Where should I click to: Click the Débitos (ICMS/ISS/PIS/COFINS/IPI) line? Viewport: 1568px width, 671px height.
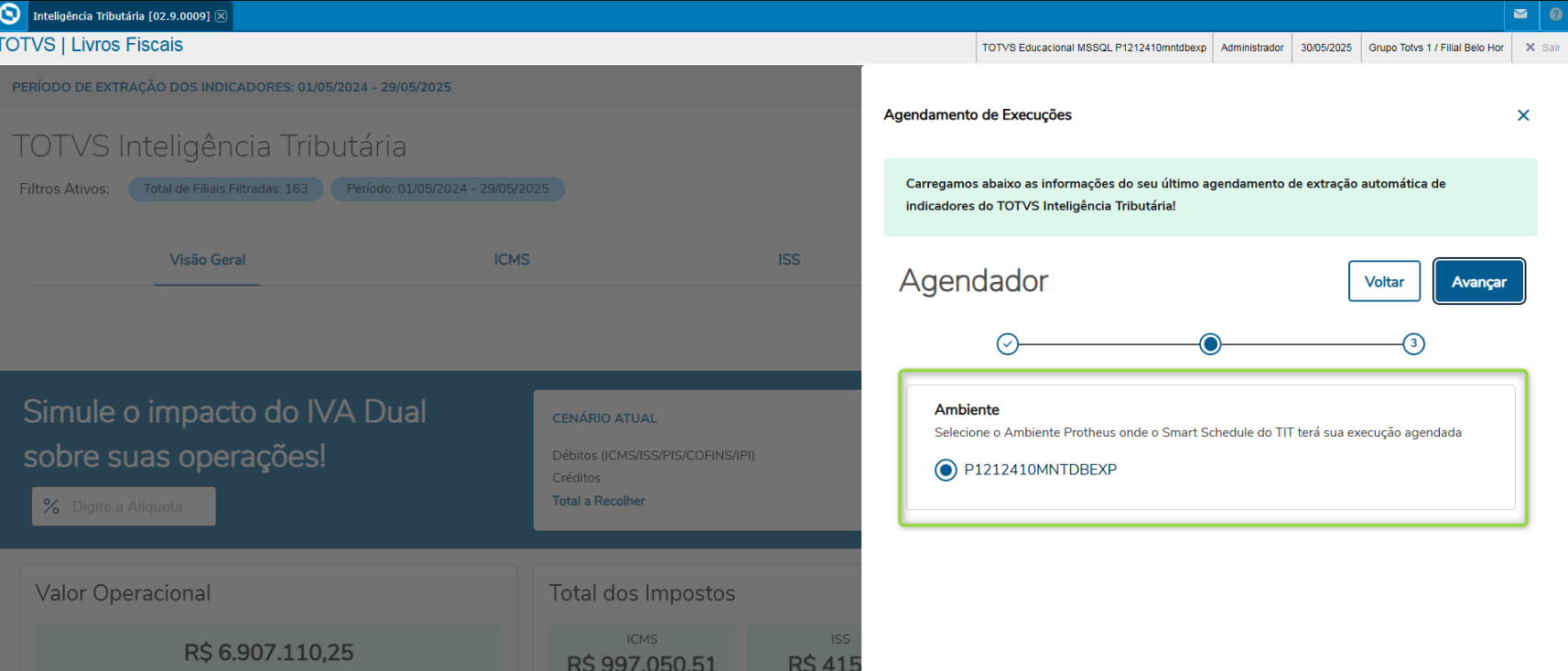654,455
